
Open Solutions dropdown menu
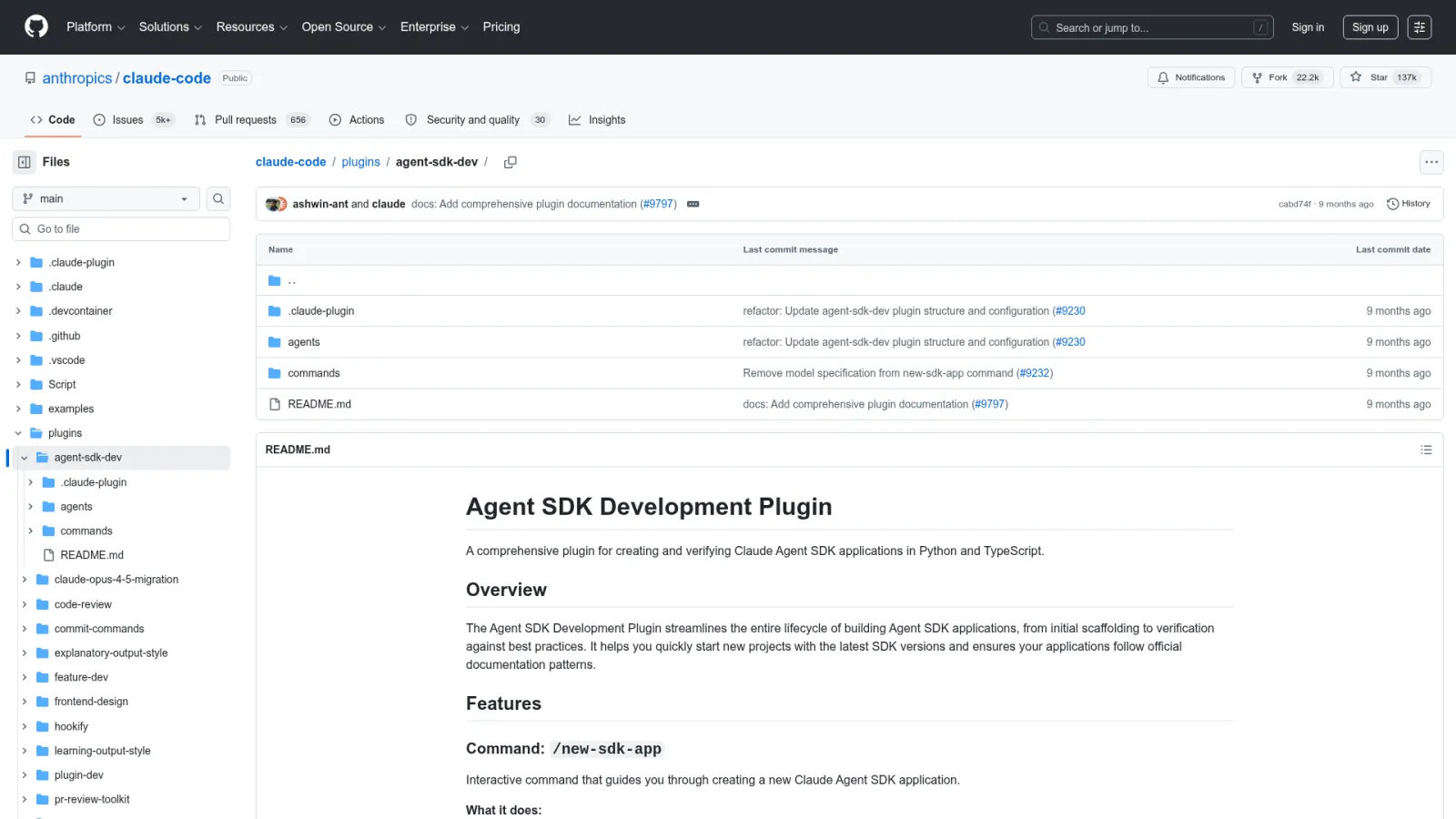click(x=170, y=27)
